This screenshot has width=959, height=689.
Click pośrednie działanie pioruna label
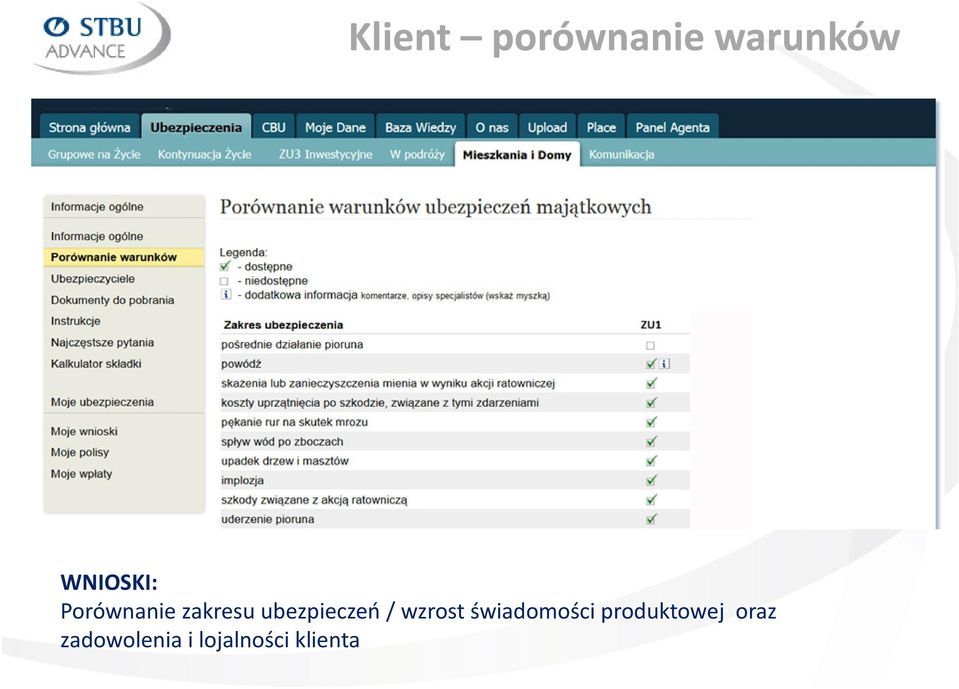pos(292,345)
